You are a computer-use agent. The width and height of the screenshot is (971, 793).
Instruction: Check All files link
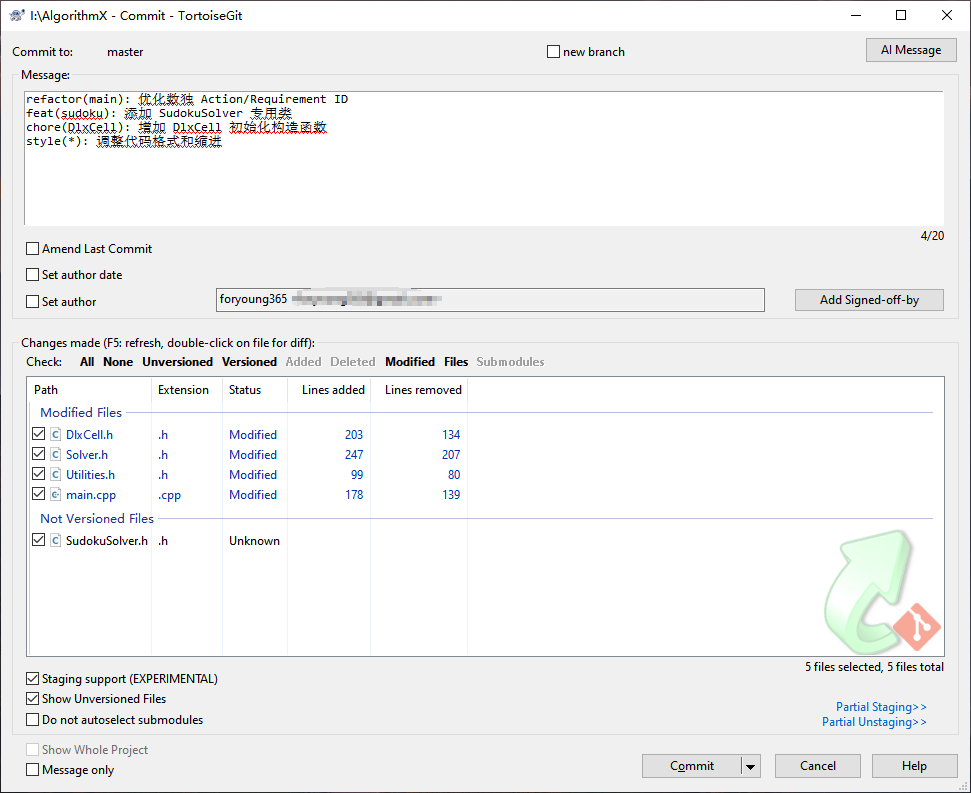pos(87,362)
